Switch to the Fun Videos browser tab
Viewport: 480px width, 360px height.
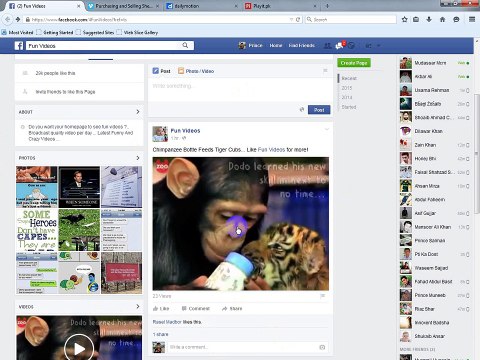pyautogui.click(x=45, y=6)
